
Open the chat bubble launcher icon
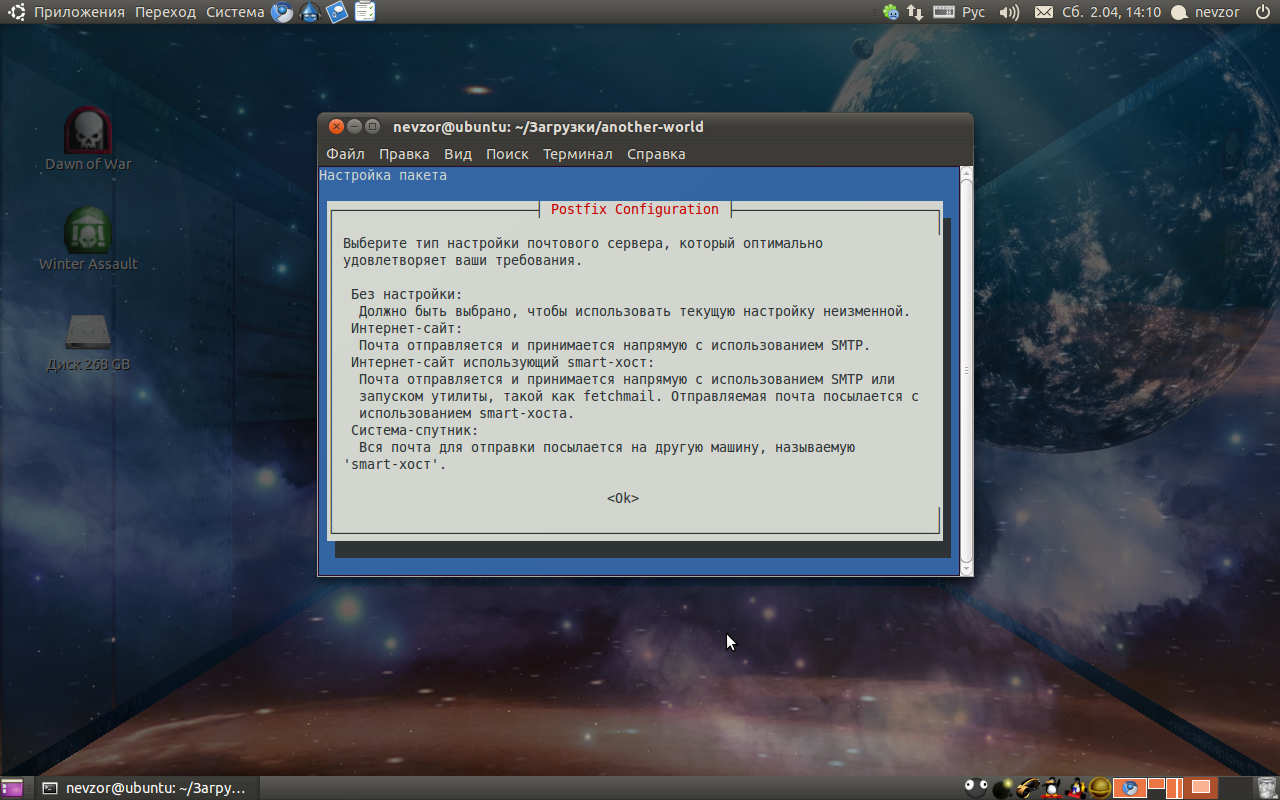[x=338, y=12]
